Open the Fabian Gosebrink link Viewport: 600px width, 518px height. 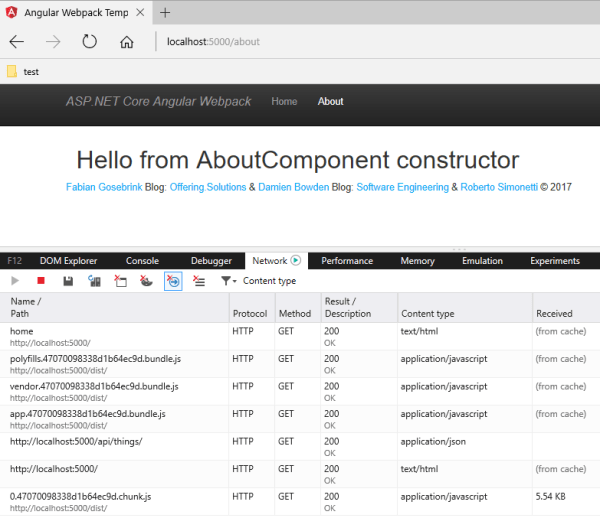104,187
